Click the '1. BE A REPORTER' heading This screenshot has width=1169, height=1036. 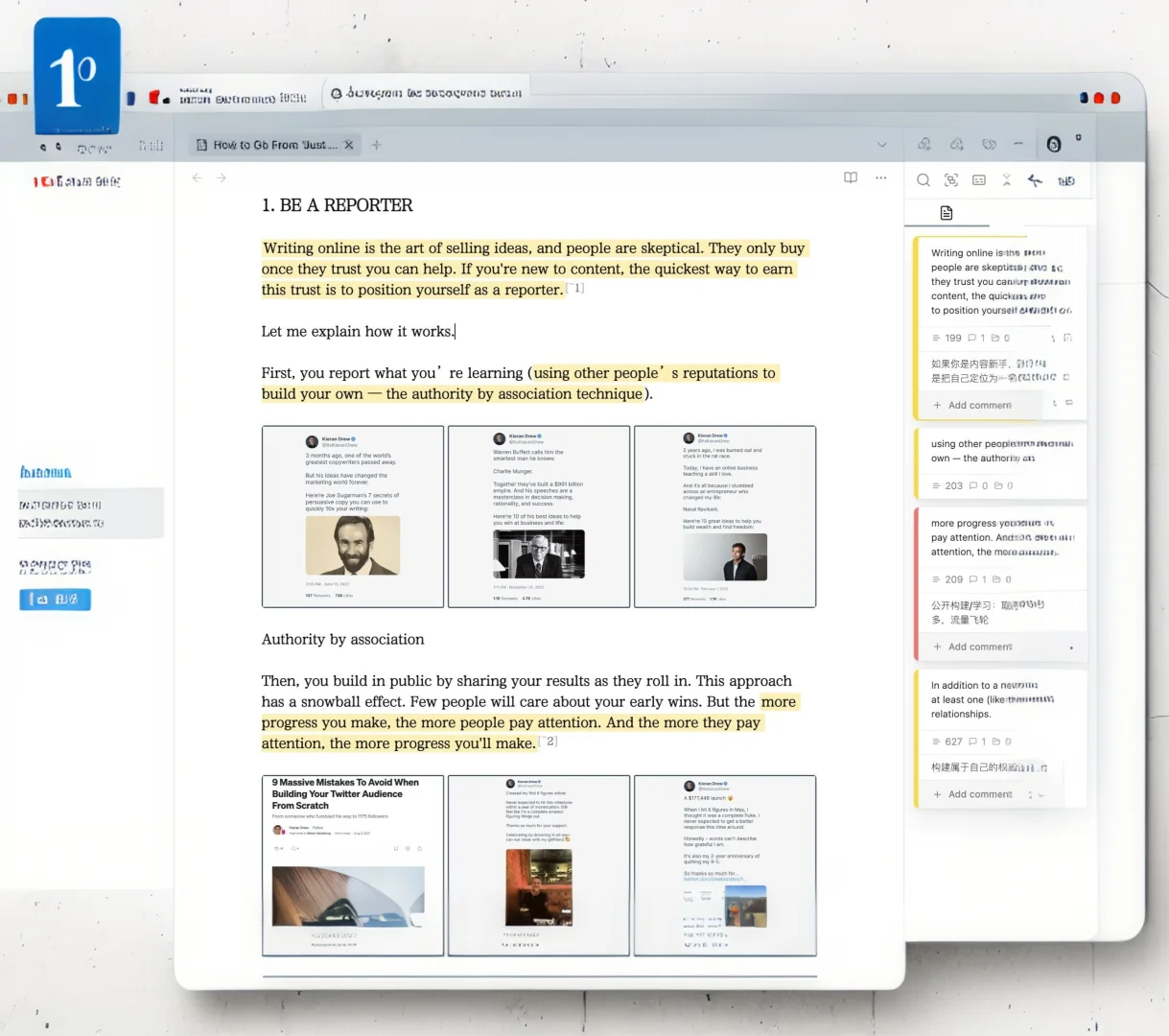point(338,205)
